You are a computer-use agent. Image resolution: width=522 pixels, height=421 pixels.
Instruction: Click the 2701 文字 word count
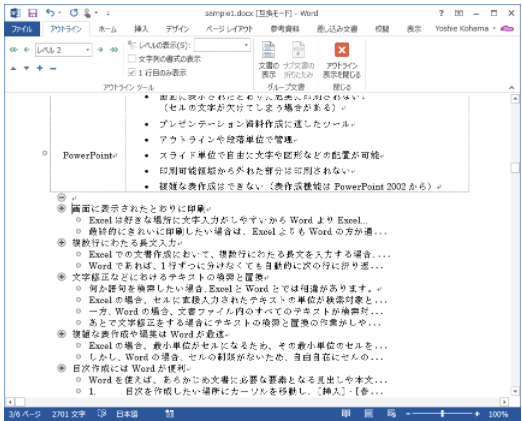[69, 414]
